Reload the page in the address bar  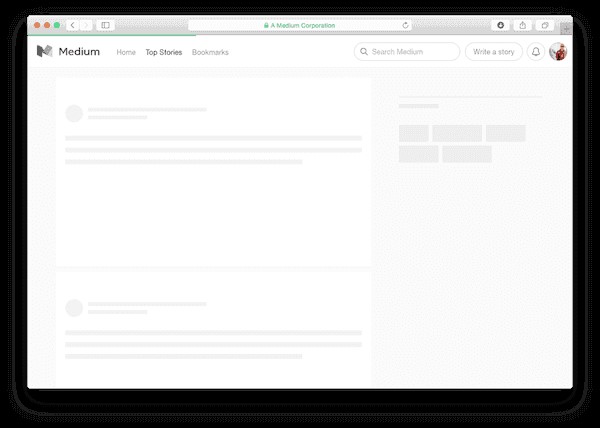[406, 25]
